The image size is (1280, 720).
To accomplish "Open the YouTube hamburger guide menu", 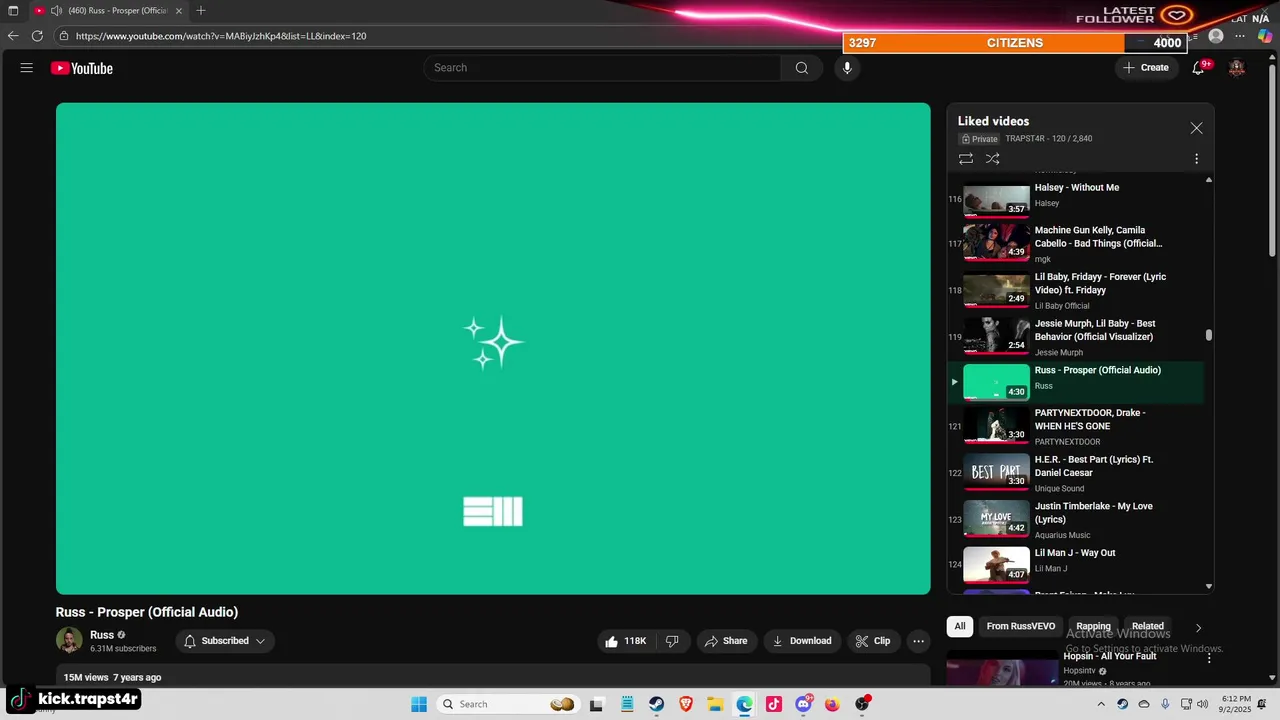I will pyautogui.click(x=27, y=68).
